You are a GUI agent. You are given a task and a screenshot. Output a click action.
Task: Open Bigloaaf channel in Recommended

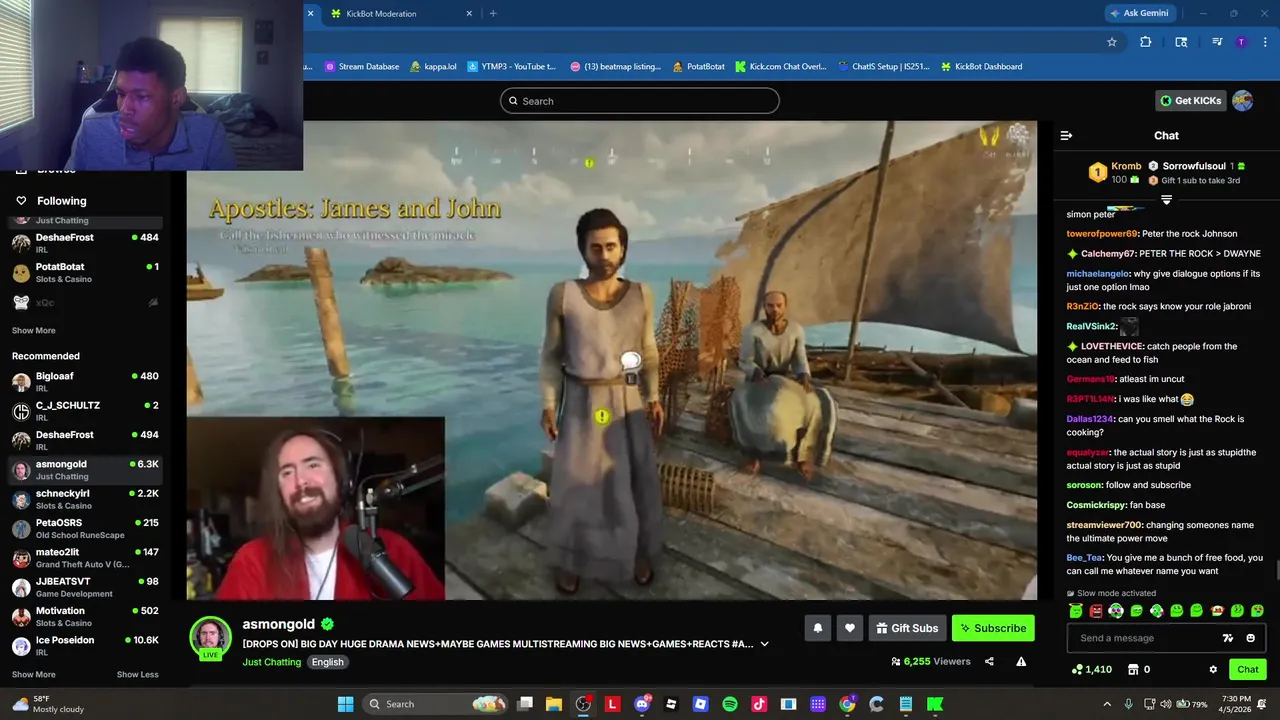(x=85, y=382)
